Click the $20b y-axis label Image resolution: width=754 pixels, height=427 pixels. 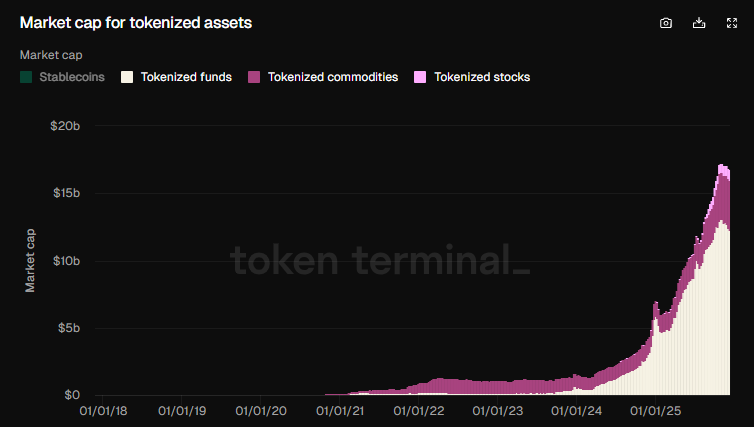(66, 125)
